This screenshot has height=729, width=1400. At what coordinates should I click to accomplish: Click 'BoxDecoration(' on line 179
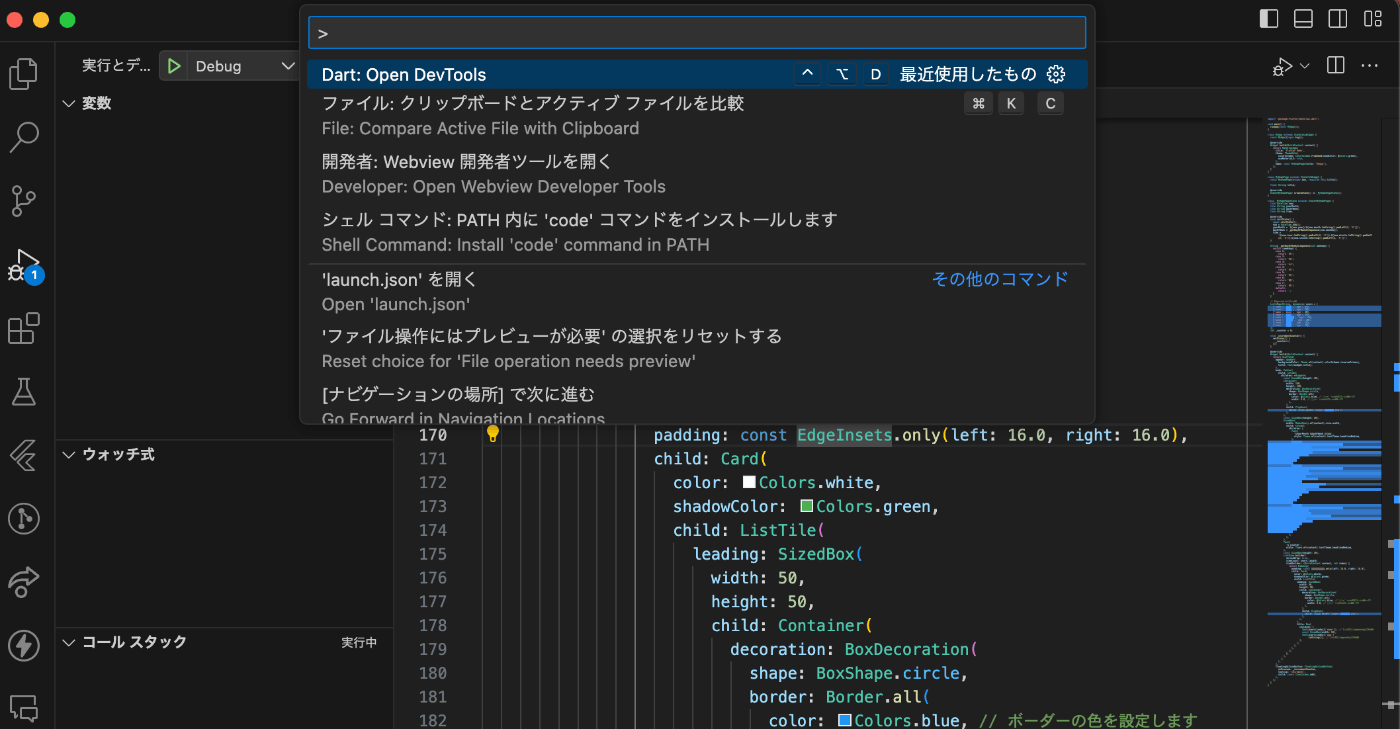[x=911, y=649]
